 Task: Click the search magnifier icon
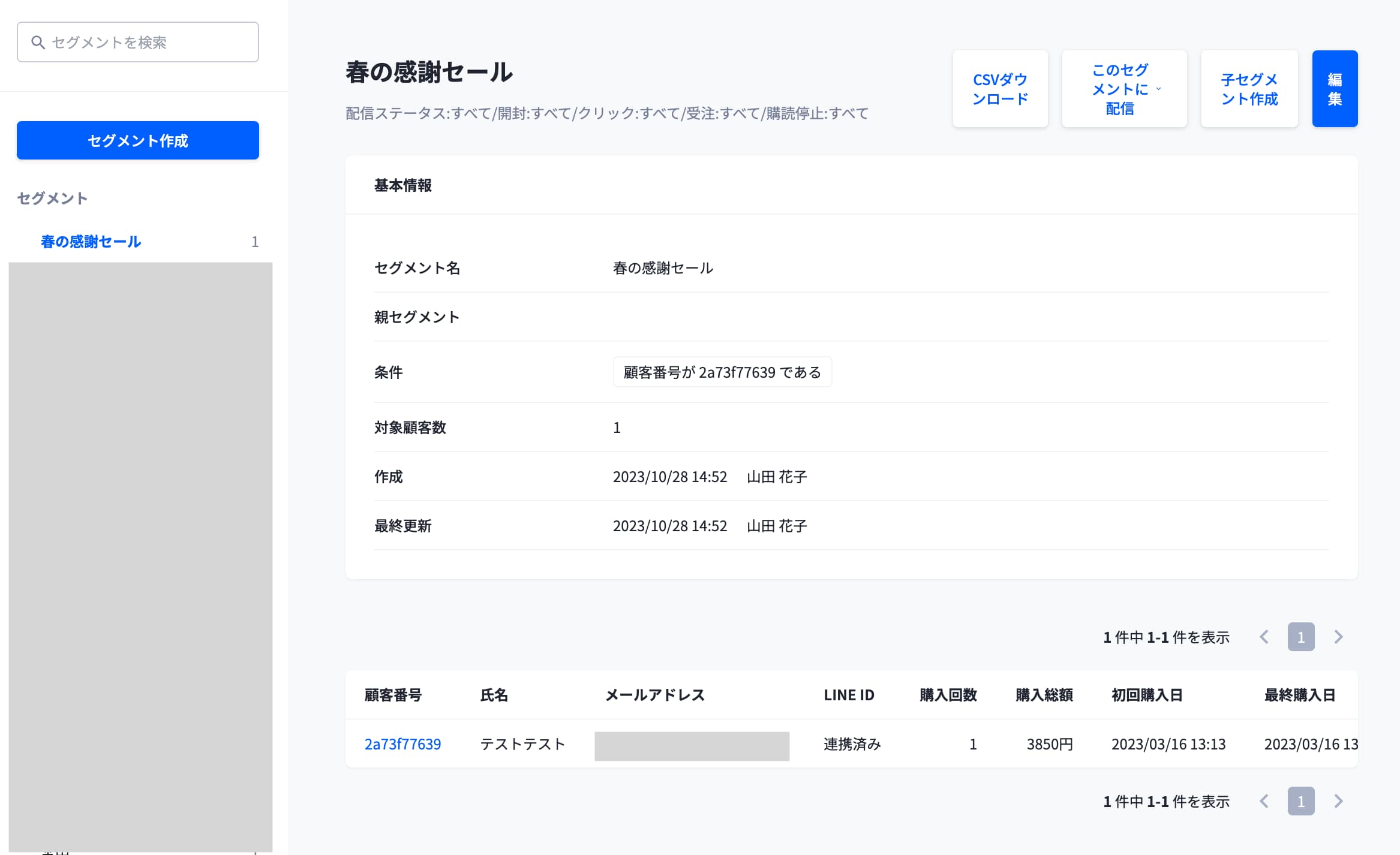[38, 43]
